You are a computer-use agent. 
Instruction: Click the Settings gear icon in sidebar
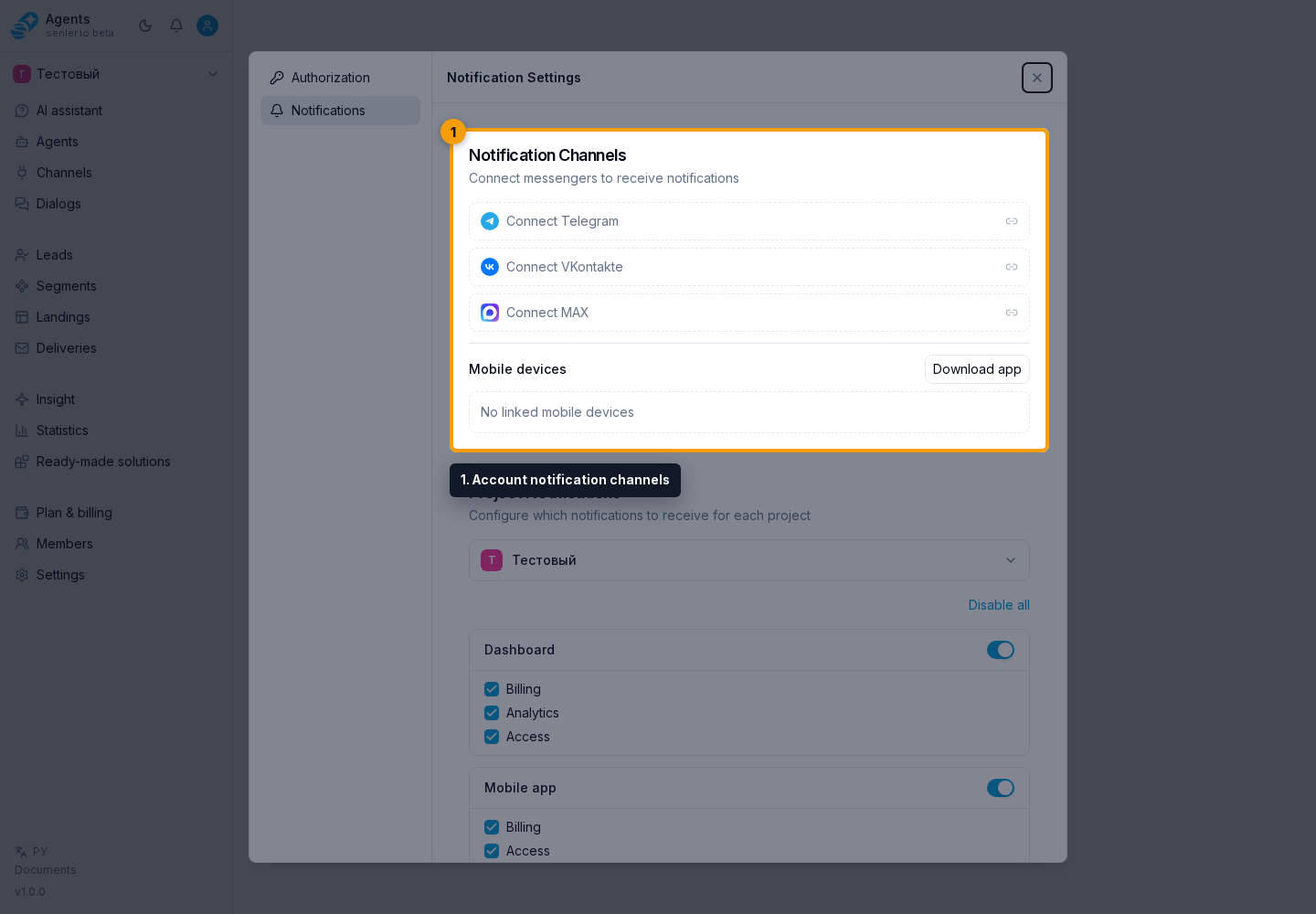point(22,575)
